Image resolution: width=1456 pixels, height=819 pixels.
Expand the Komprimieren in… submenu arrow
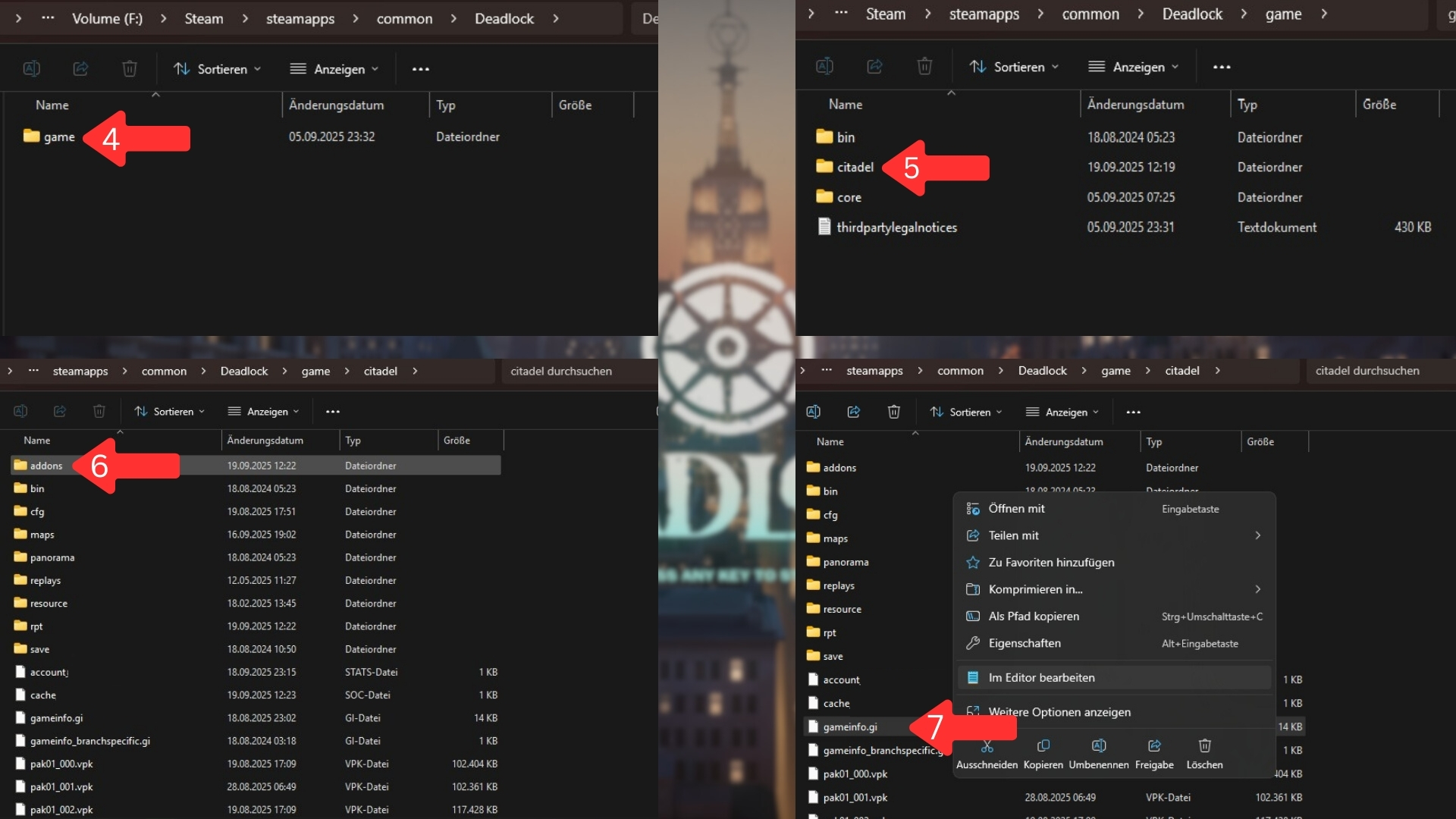click(1257, 589)
